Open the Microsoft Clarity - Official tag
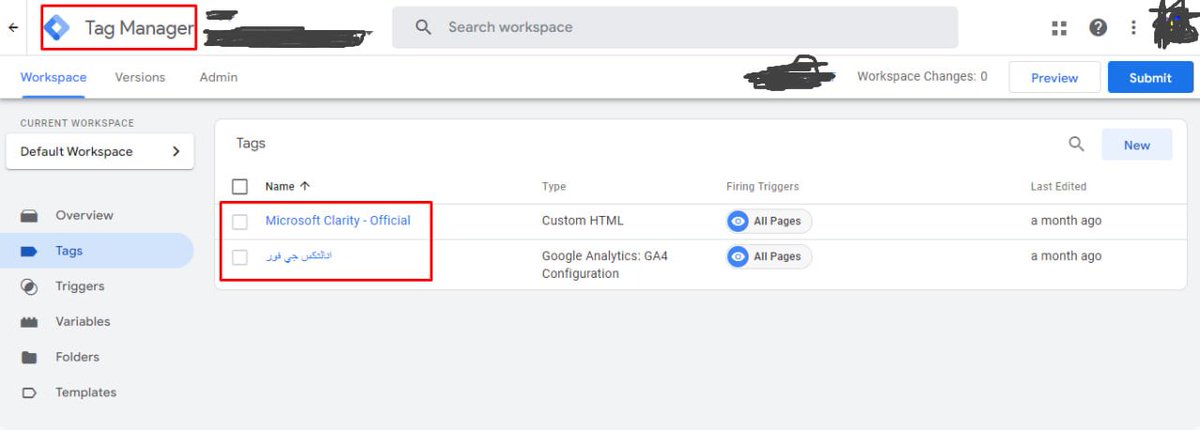 click(x=338, y=220)
